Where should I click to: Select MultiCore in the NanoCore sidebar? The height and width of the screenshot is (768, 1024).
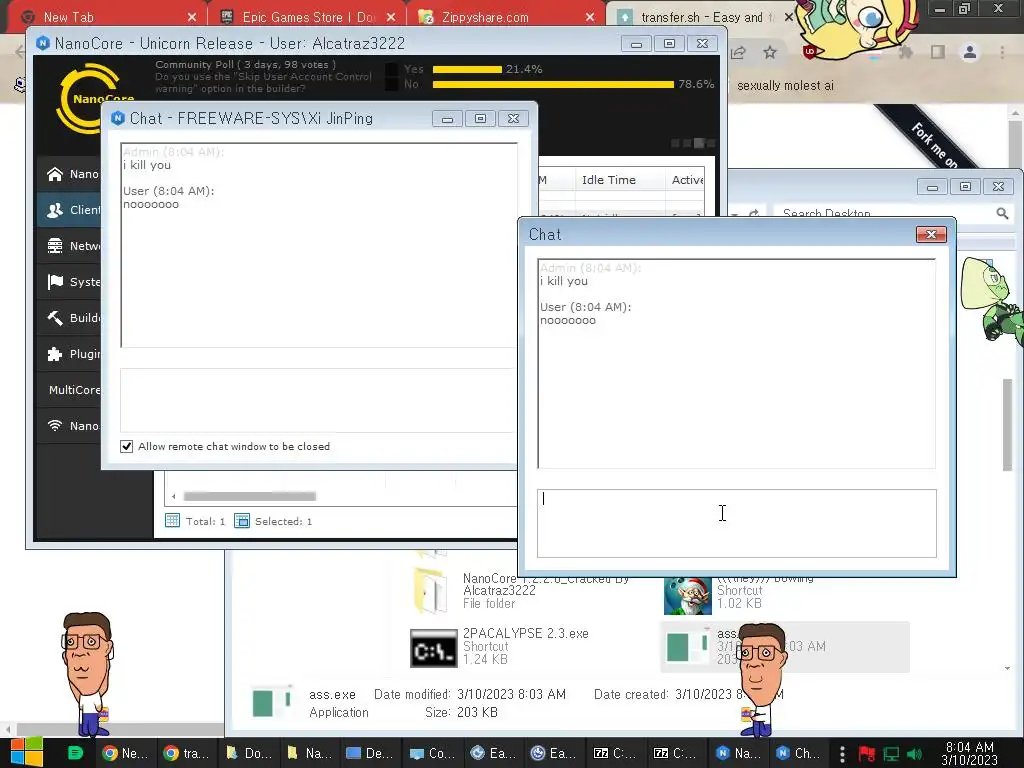click(x=69, y=390)
